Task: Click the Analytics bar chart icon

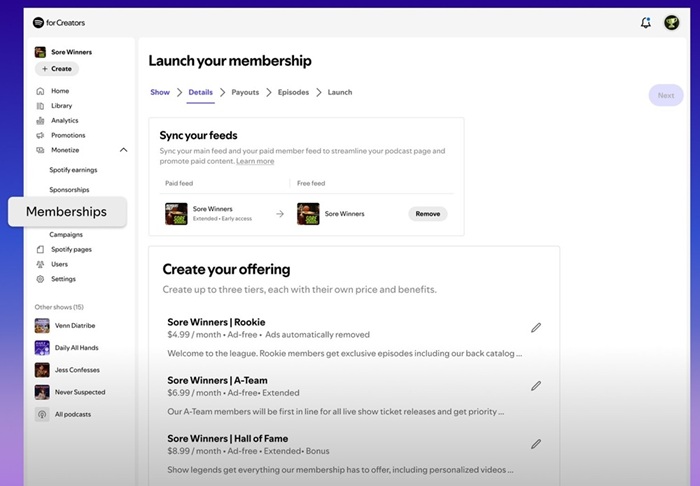Action: (x=40, y=120)
